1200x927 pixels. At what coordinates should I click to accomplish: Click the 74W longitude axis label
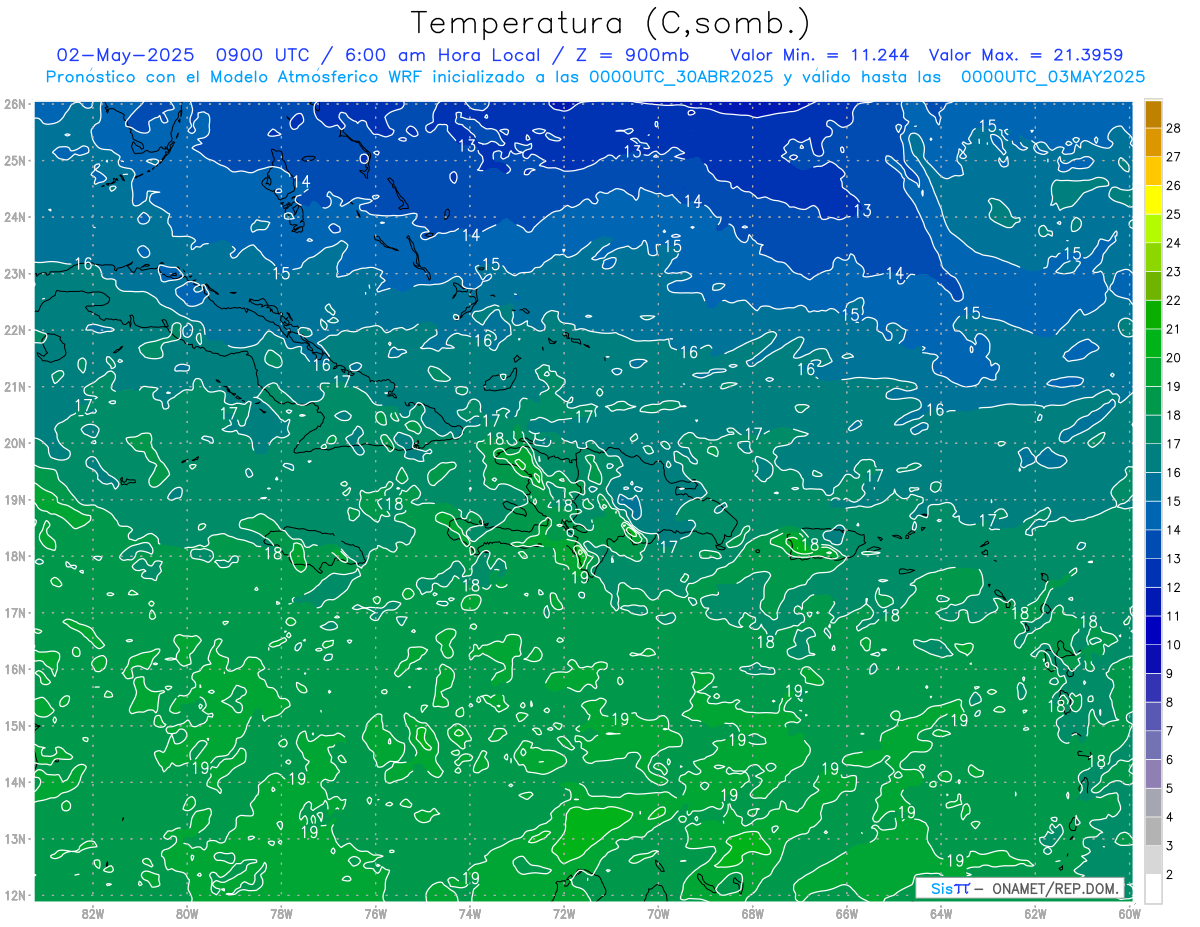tap(470, 913)
